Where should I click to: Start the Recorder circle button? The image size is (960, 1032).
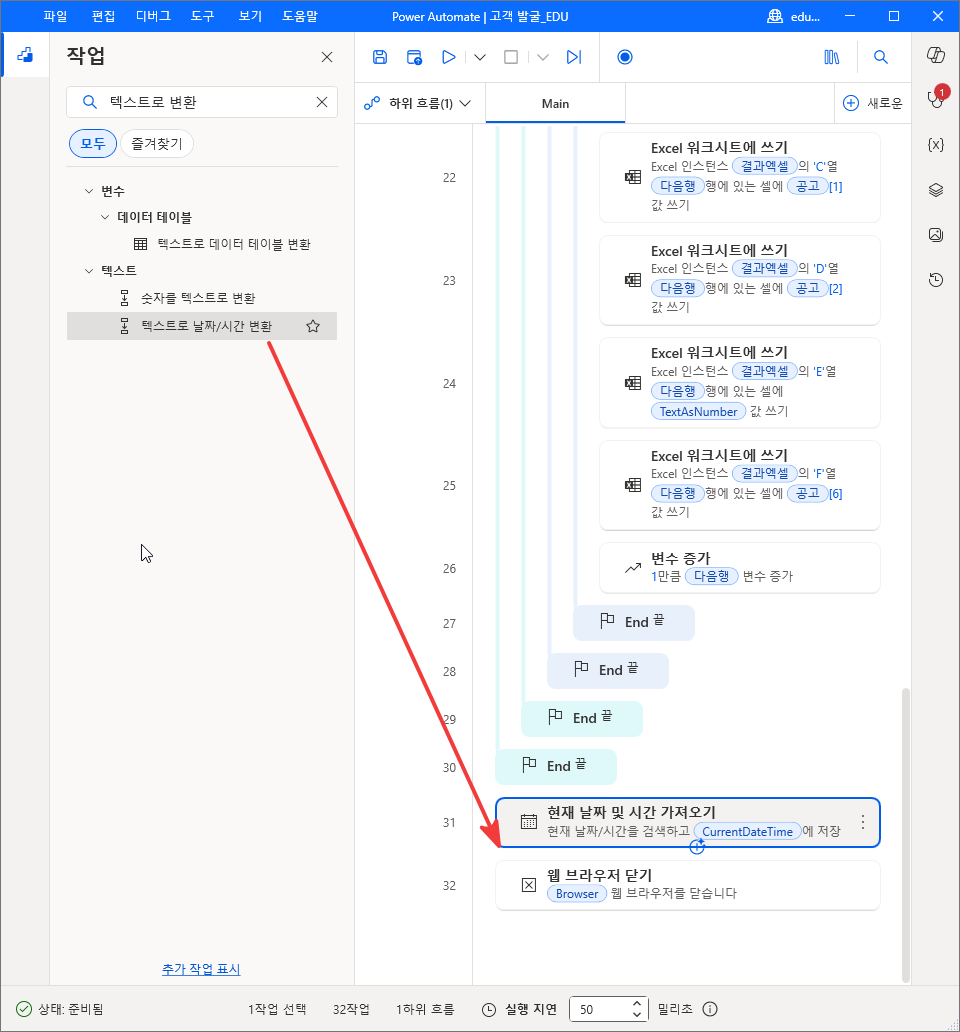625,57
